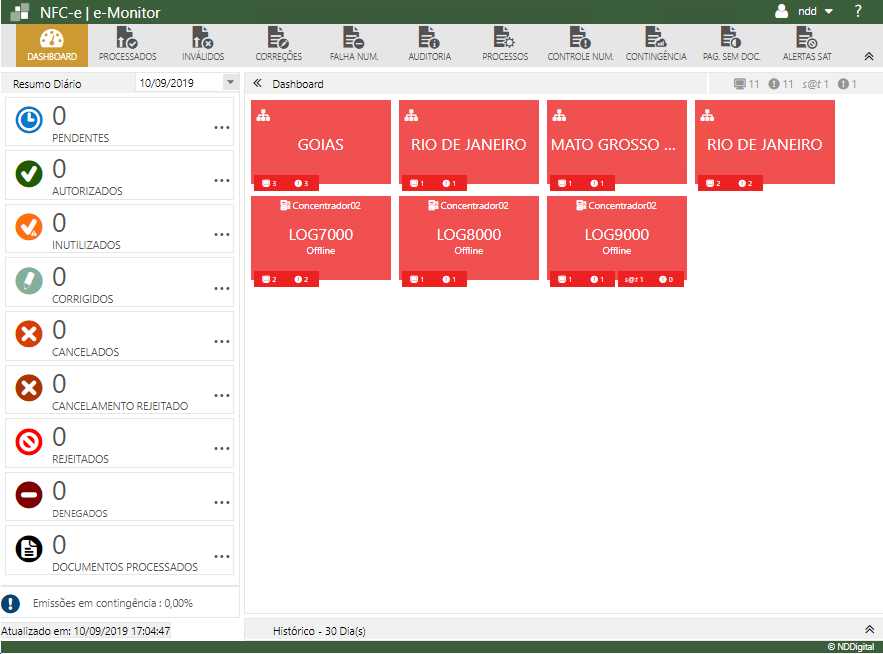Open the Inválidos documents view
The height and width of the screenshot is (654, 883).
click(203, 45)
